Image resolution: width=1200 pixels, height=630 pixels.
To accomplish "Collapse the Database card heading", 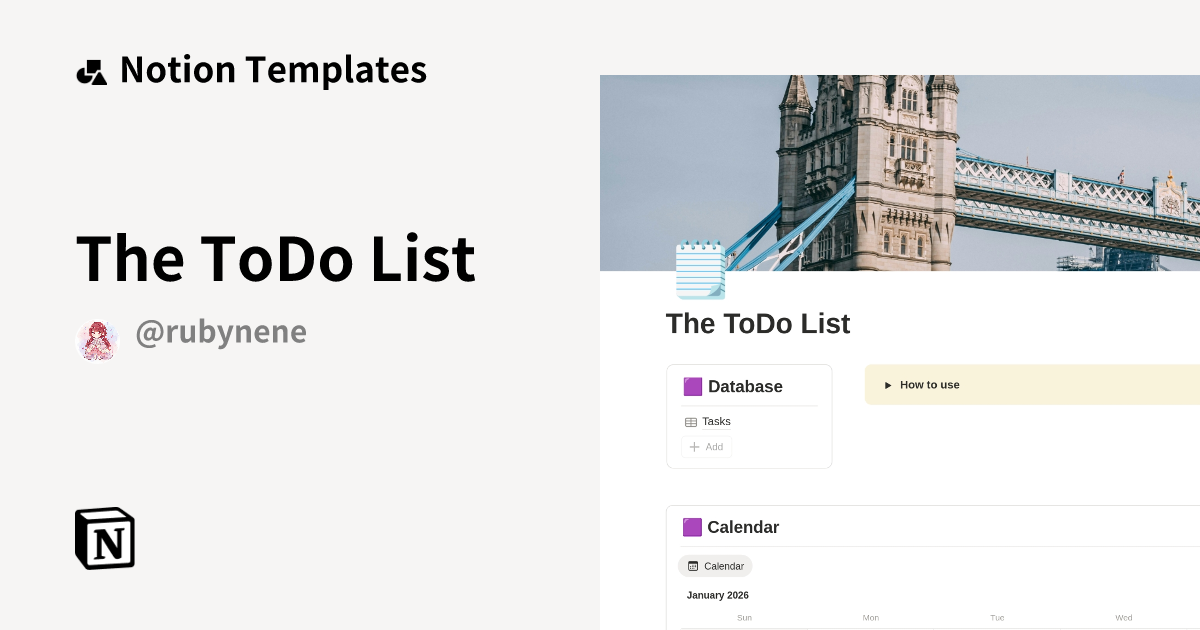I will [745, 387].
